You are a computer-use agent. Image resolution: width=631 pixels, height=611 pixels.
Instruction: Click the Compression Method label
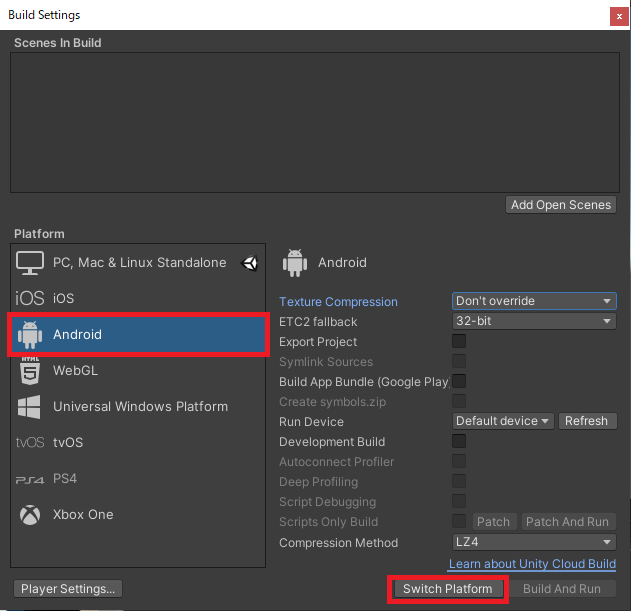pyautogui.click(x=338, y=543)
